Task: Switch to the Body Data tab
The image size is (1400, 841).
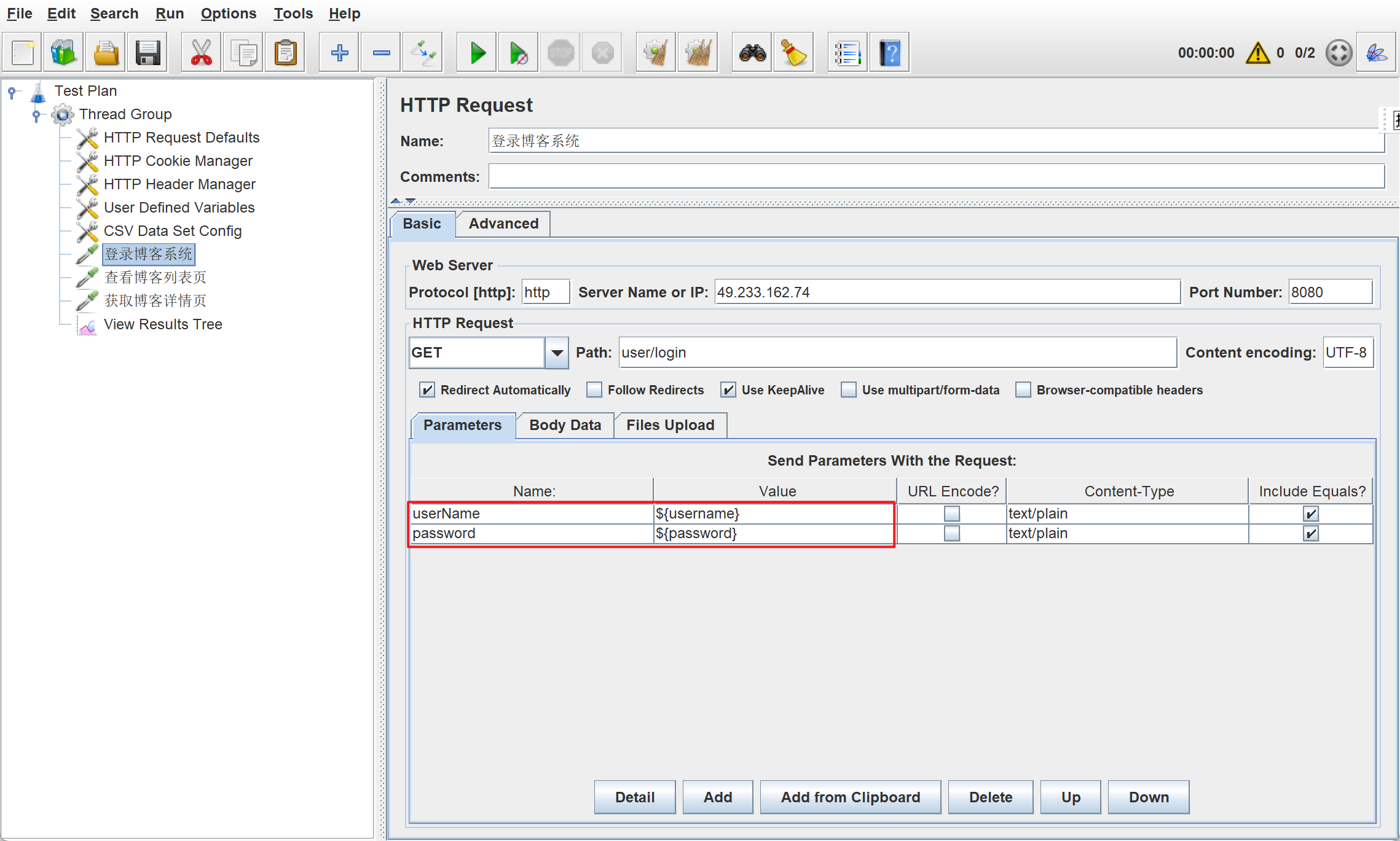Action: (x=565, y=425)
